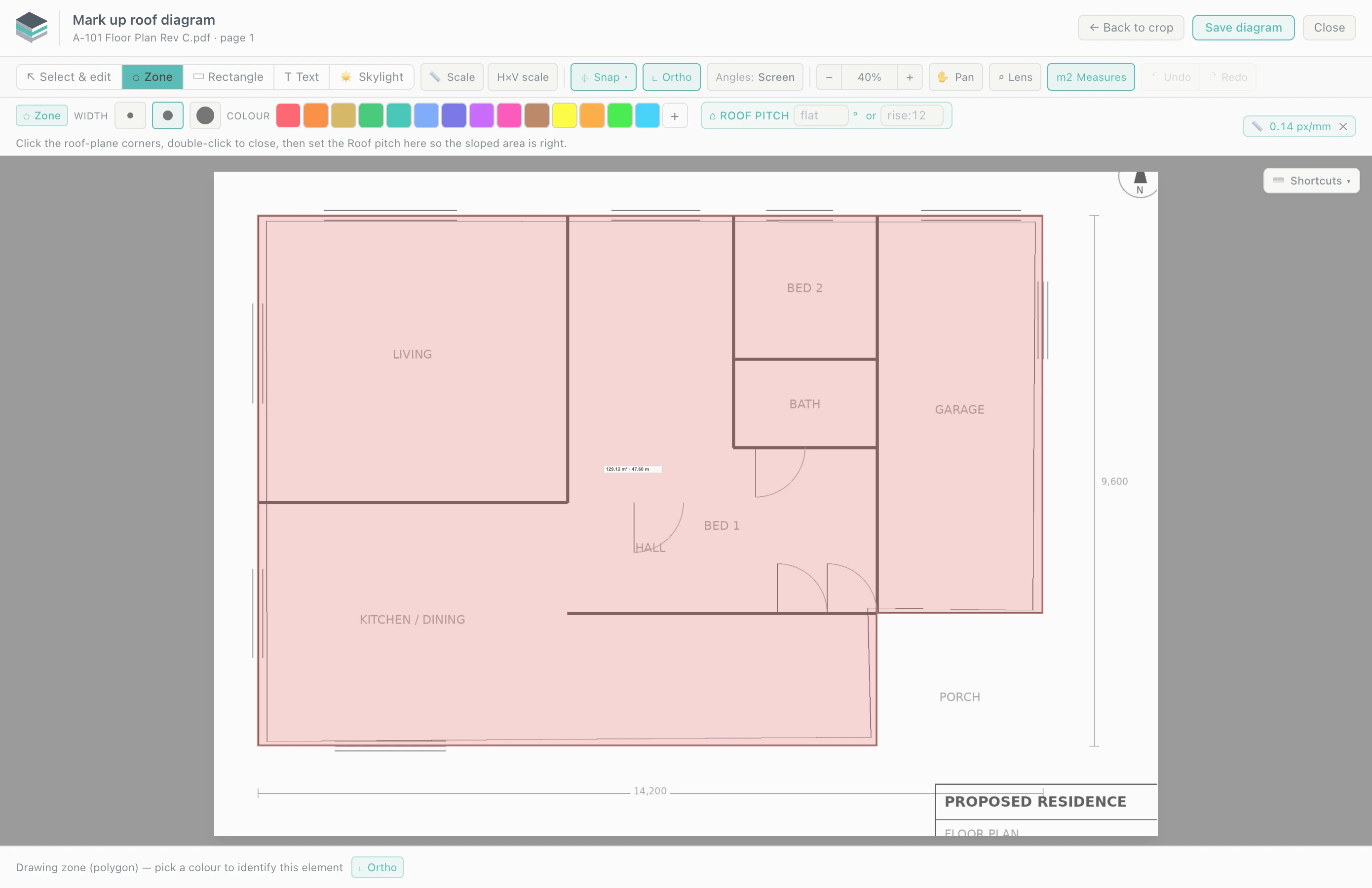The height and width of the screenshot is (888, 1372).
Task: Add a custom colour with plus
Action: 675,116
